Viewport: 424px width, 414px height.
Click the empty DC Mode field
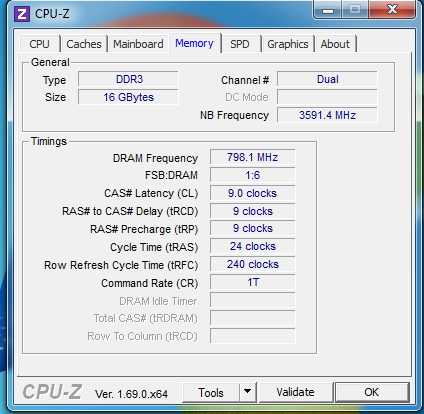tap(327, 97)
